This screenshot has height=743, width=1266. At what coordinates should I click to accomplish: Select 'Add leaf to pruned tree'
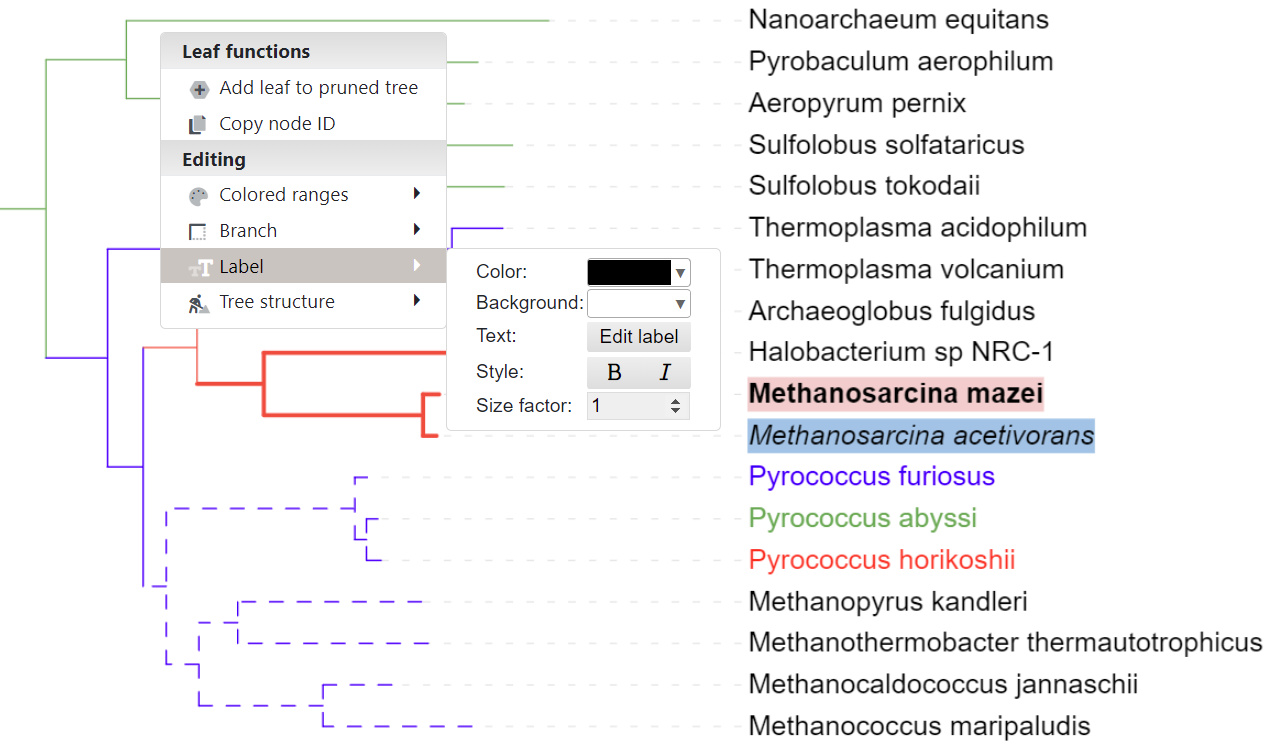click(x=318, y=88)
